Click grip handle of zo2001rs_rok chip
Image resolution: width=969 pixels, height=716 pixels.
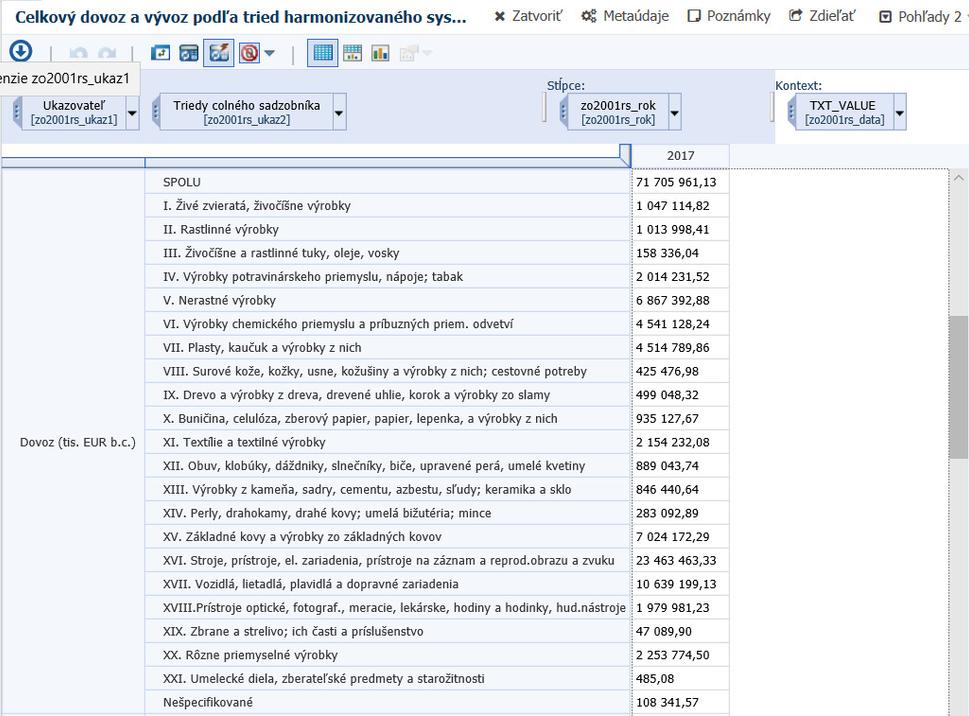(563, 113)
